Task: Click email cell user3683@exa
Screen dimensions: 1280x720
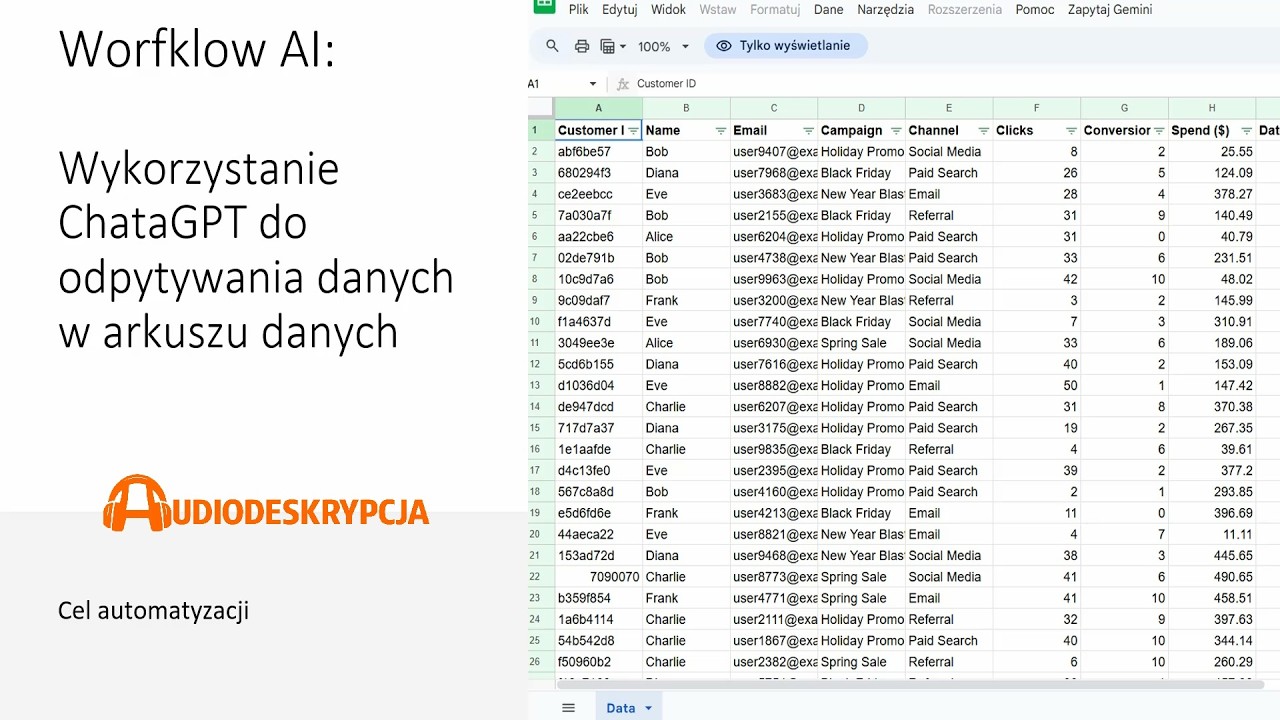Action: (774, 194)
